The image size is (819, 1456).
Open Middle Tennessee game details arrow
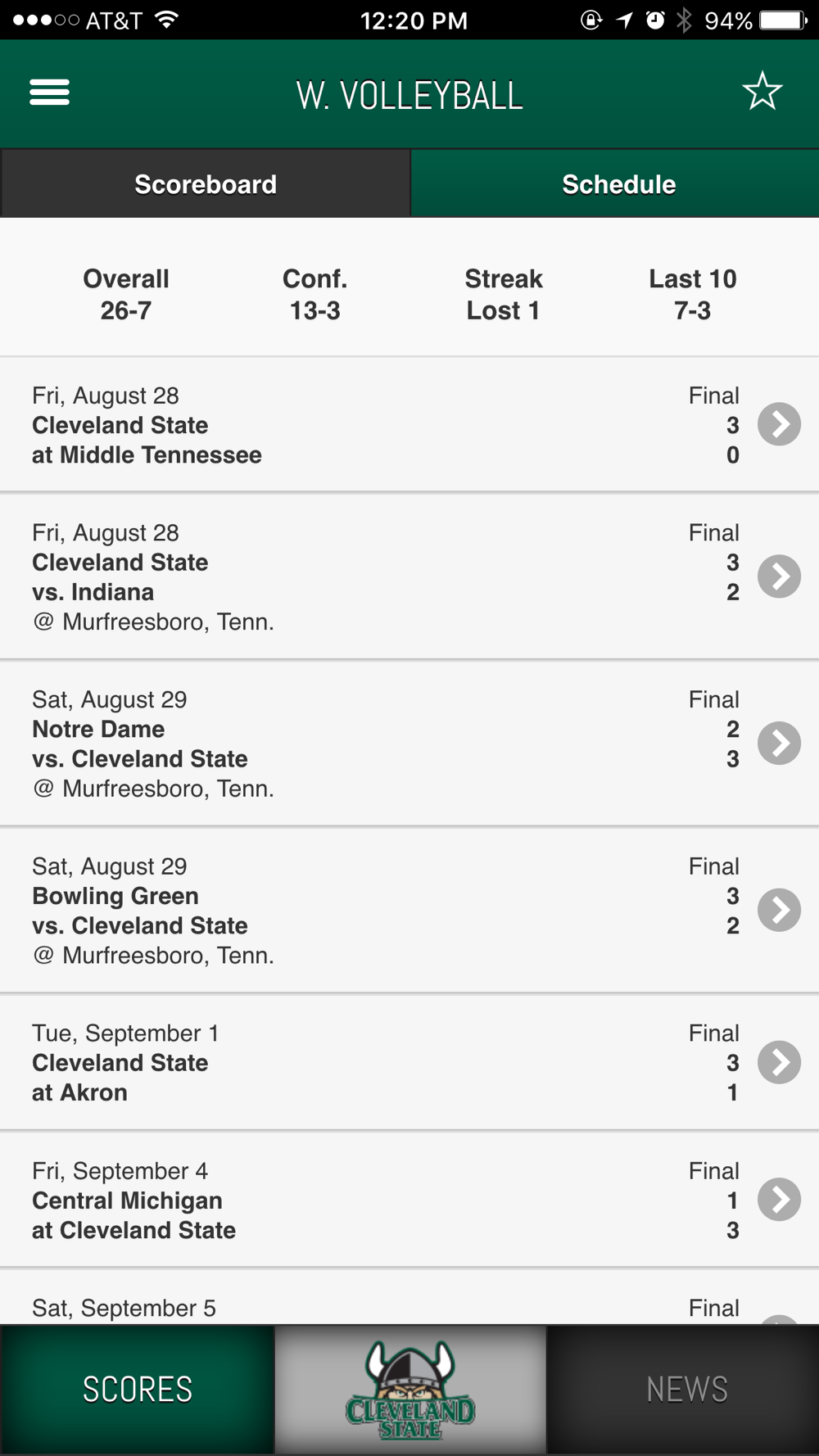point(778,424)
